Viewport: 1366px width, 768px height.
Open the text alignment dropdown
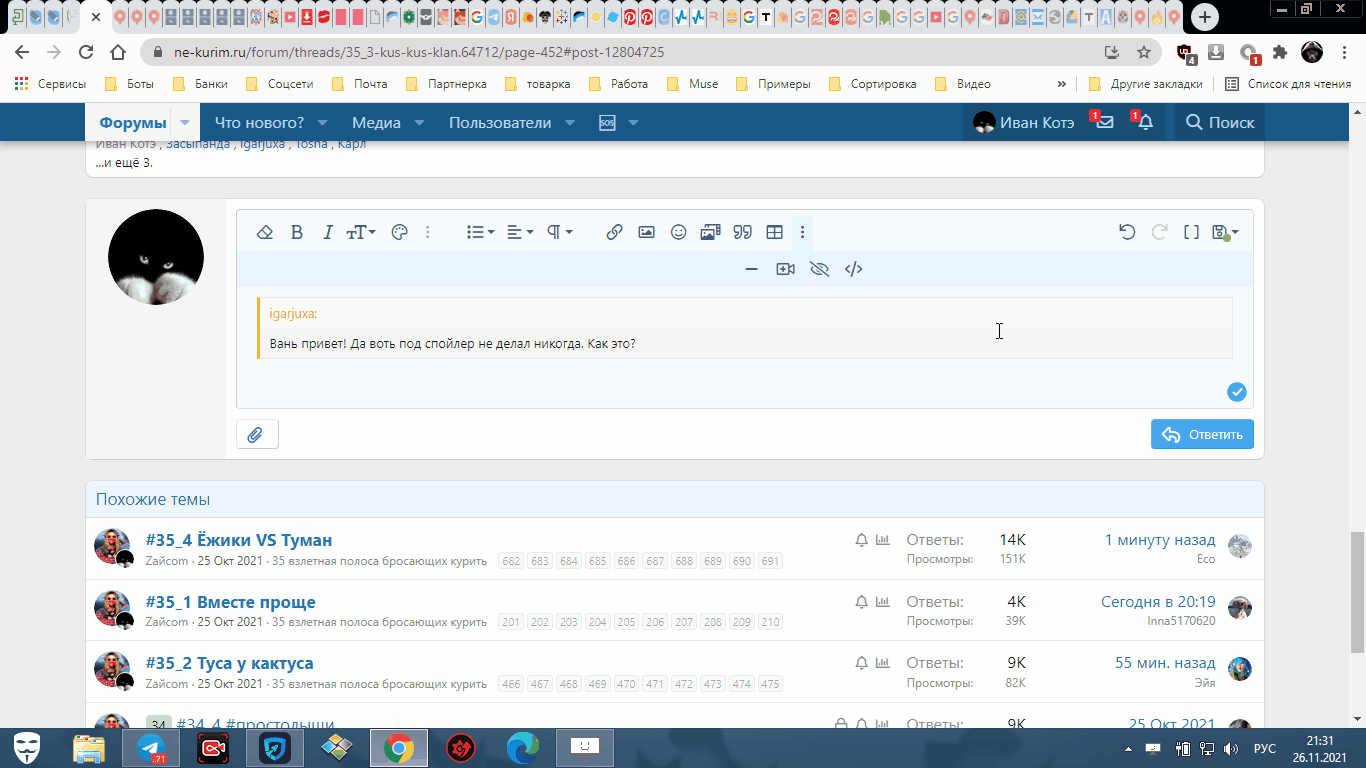pyautogui.click(x=520, y=232)
